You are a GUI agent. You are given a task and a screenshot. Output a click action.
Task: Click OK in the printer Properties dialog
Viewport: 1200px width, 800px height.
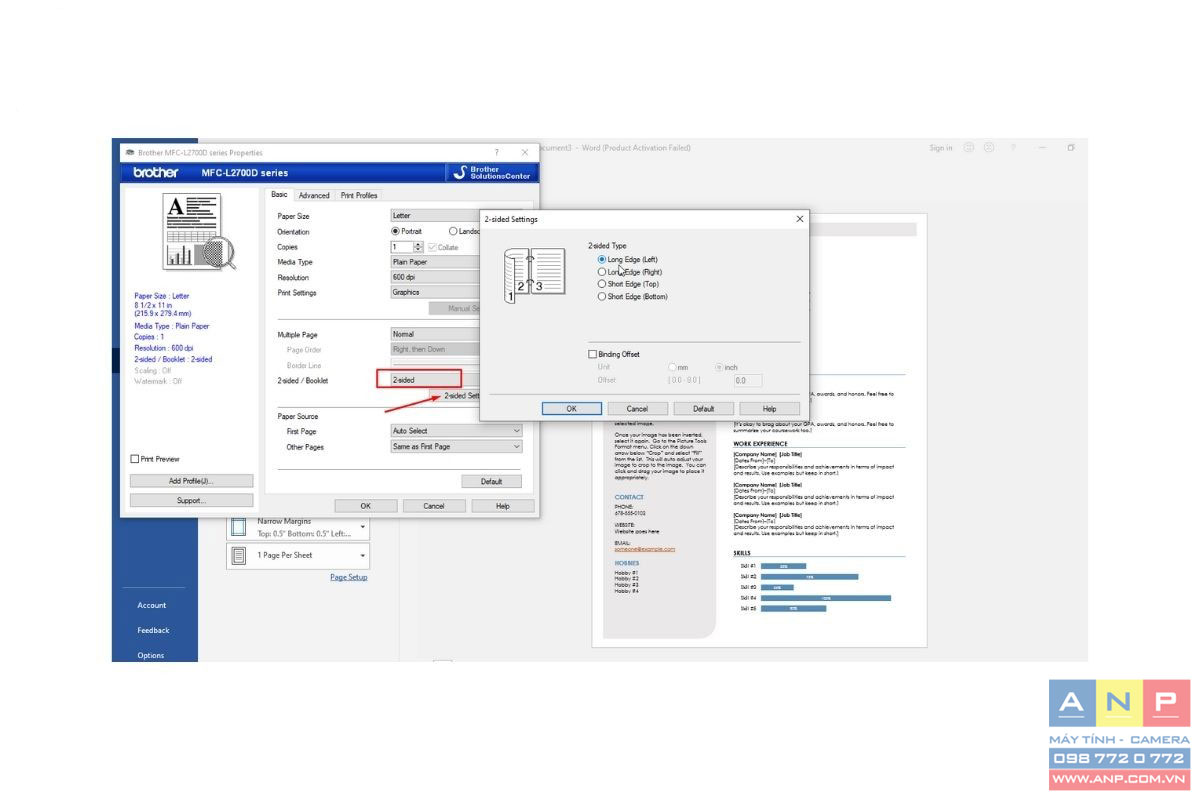(365, 506)
